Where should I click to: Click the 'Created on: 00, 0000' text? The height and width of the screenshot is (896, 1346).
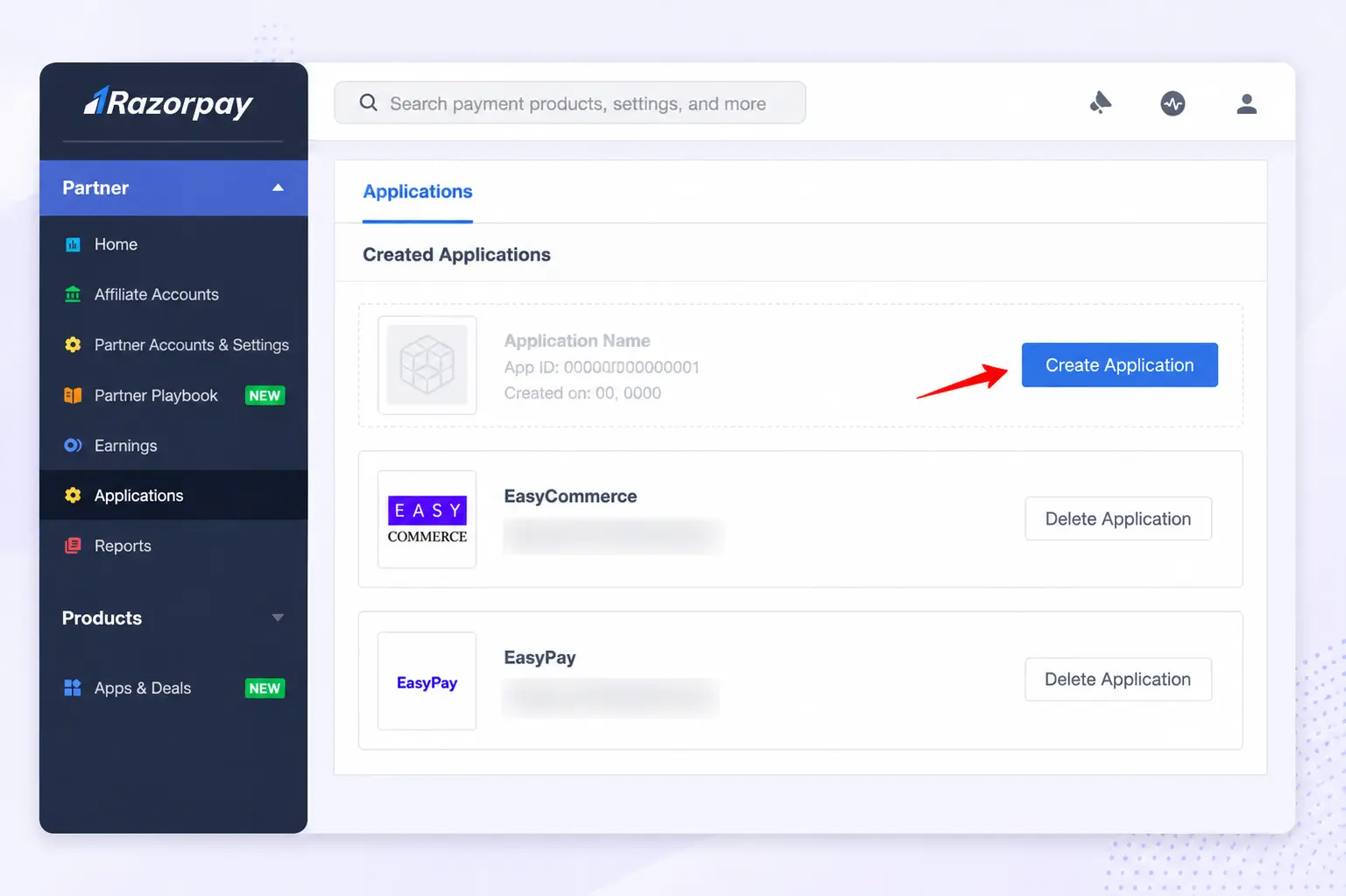[x=582, y=393]
